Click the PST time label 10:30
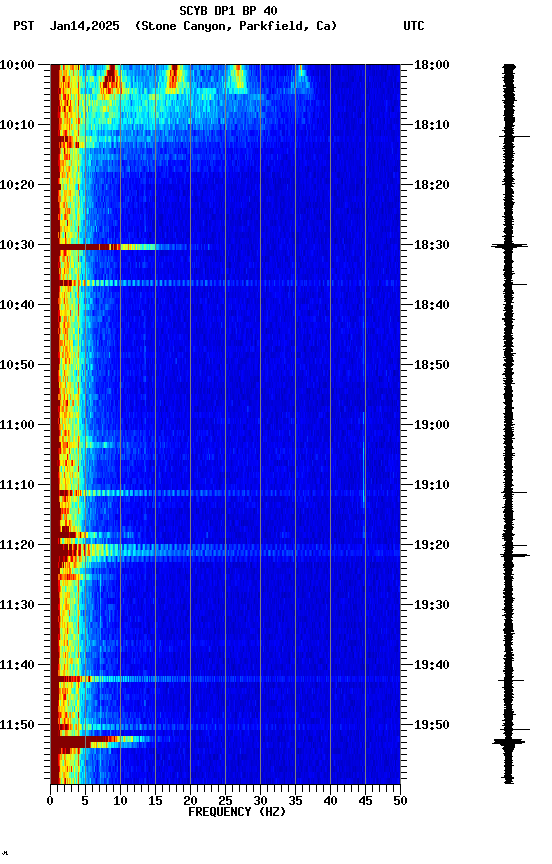The width and height of the screenshot is (552, 864). [x=17, y=245]
